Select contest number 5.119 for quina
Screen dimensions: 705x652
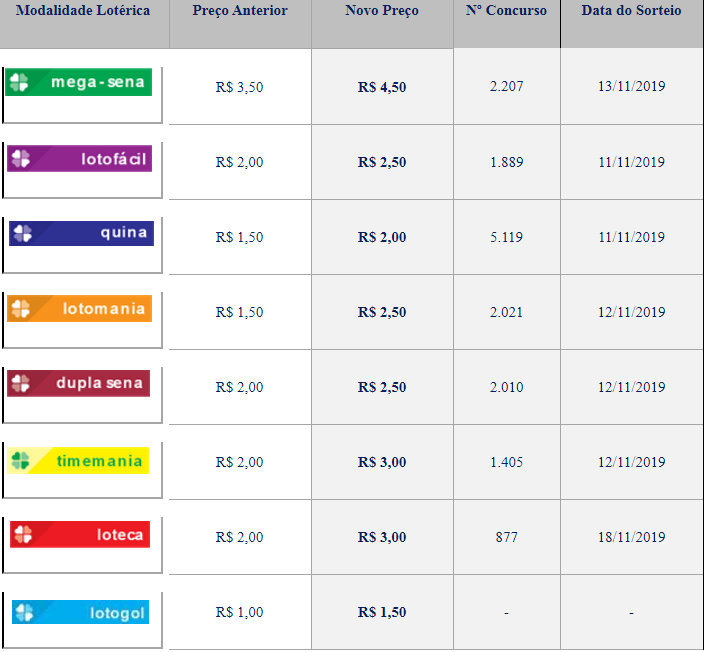(506, 237)
